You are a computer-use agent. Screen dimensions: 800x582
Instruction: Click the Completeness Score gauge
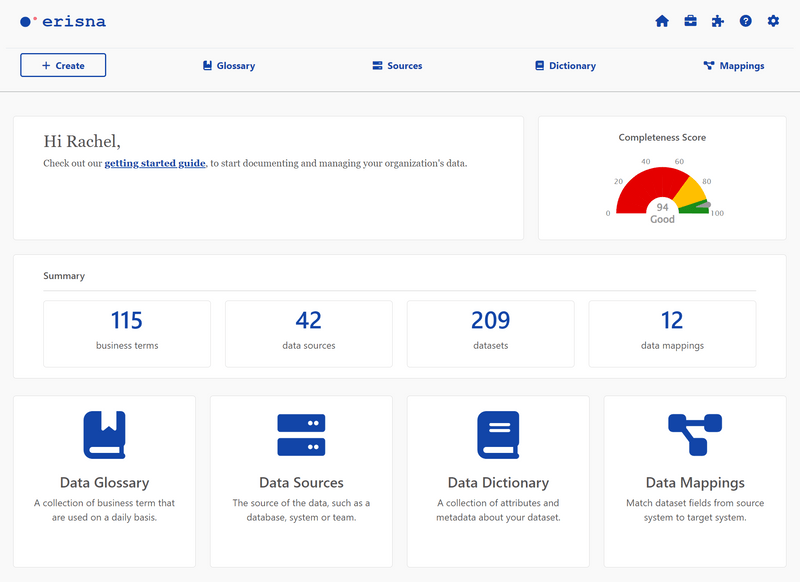(x=662, y=190)
